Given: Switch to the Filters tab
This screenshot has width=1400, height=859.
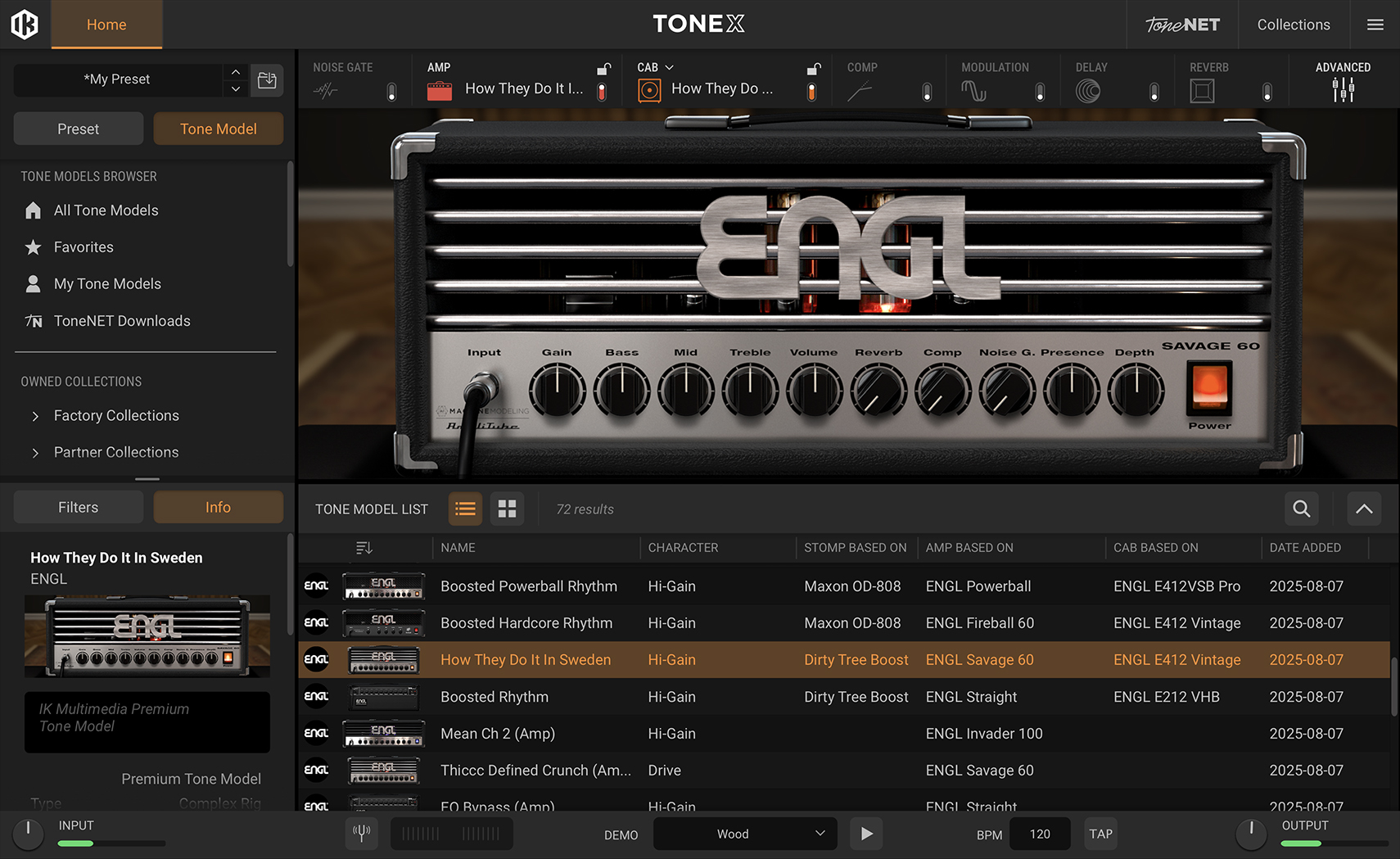Looking at the screenshot, I should tap(79, 508).
